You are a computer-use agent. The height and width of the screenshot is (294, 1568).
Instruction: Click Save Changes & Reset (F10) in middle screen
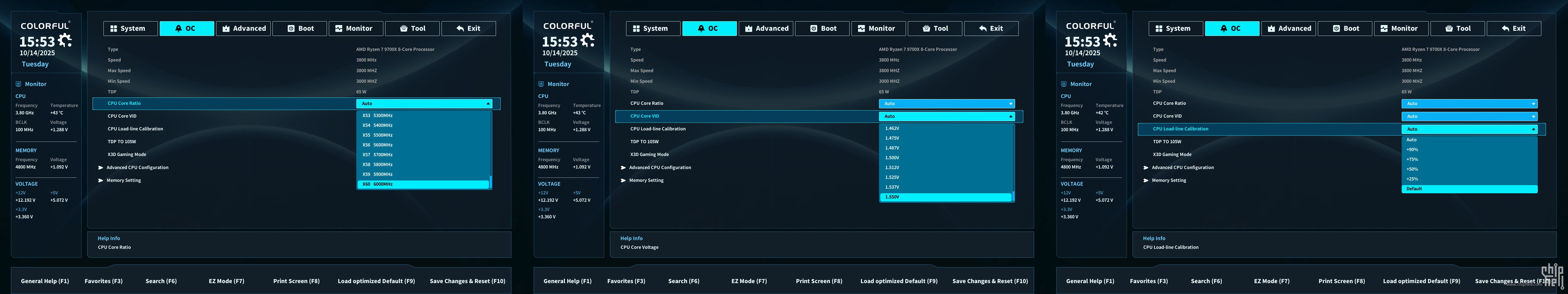click(990, 281)
